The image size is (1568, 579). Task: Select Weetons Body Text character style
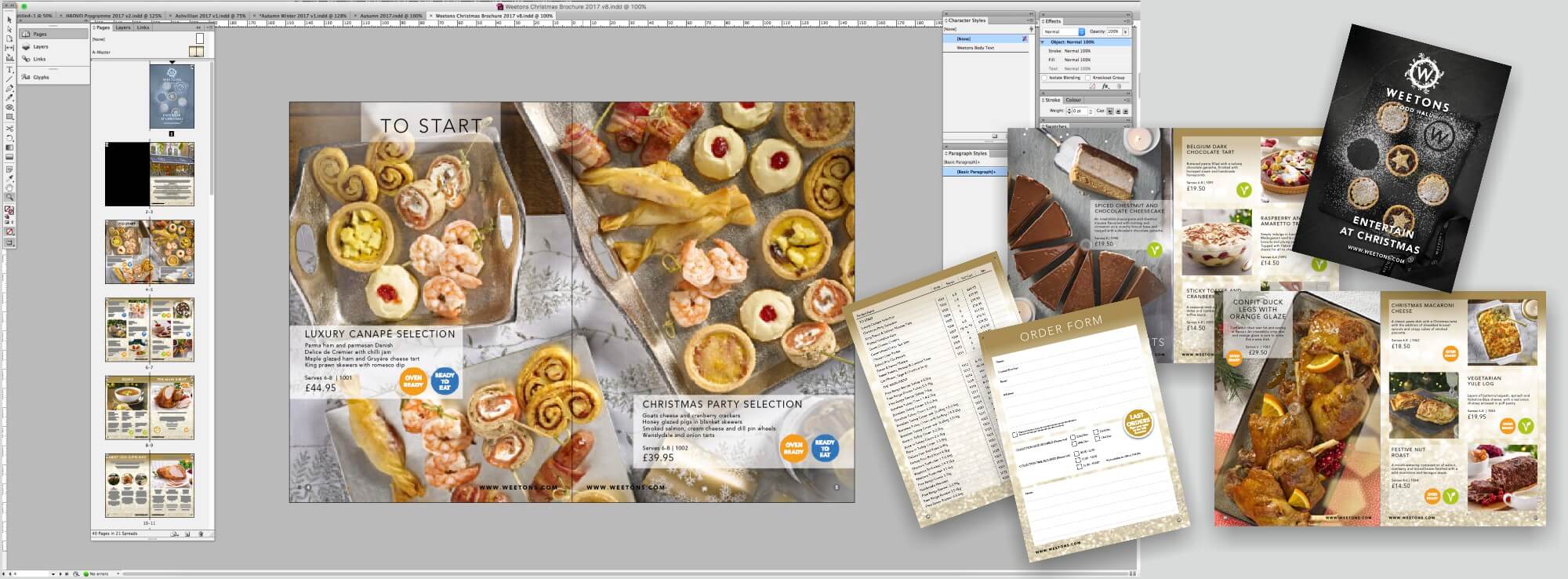986,48
